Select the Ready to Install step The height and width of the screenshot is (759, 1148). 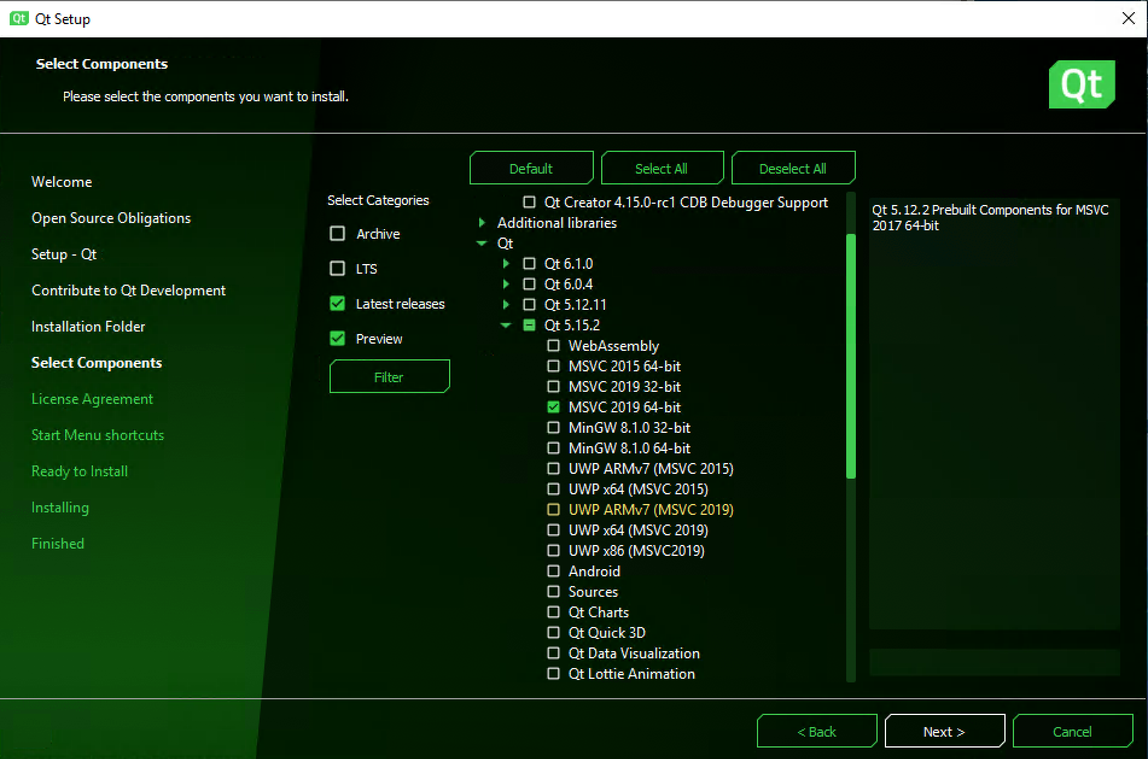[80, 471]
